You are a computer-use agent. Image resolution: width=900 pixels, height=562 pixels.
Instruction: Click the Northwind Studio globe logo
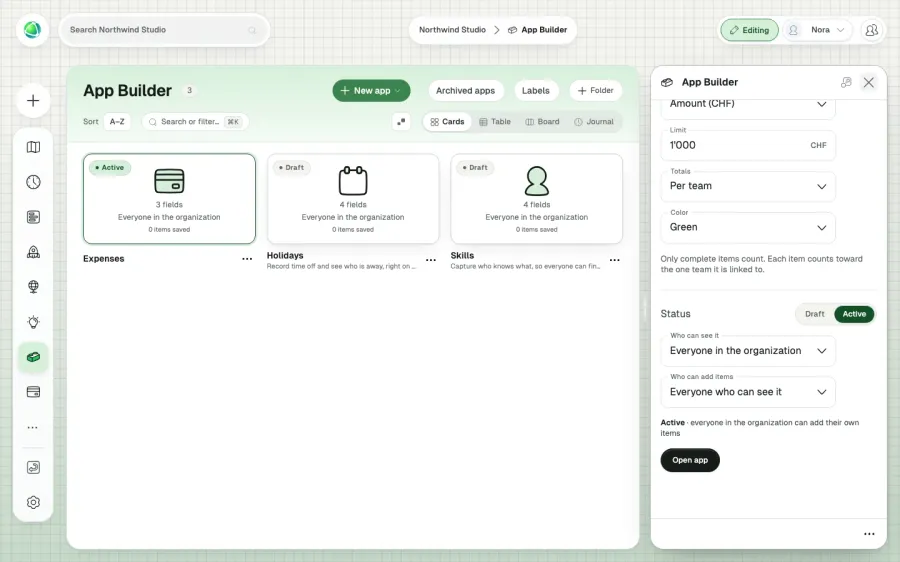click(x=33, y=29)
